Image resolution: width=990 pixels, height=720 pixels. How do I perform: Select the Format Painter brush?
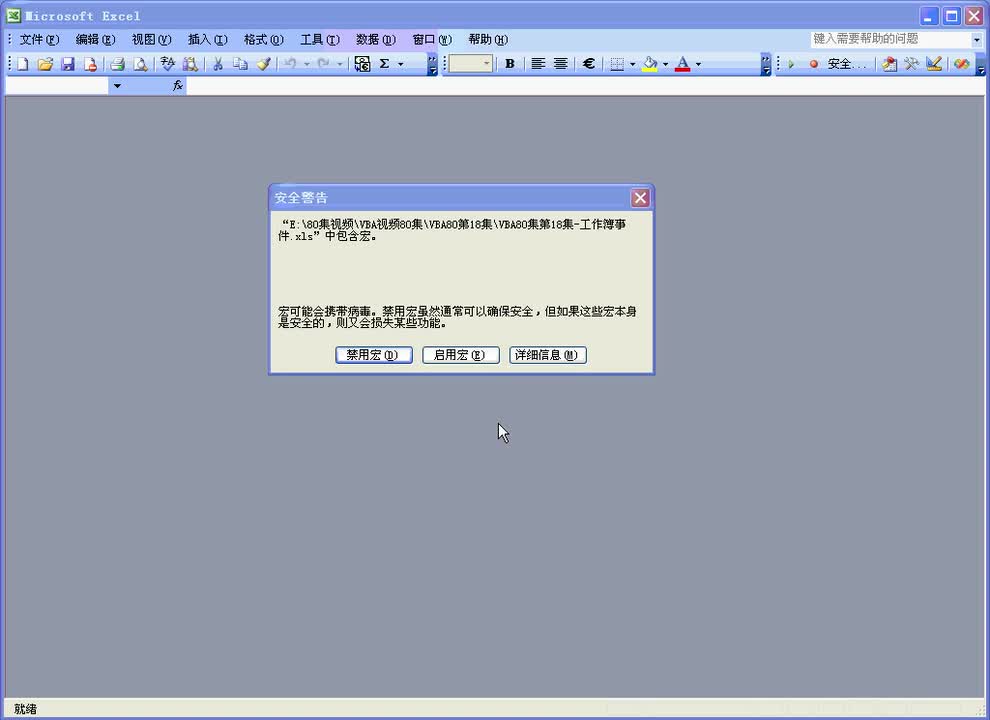tap(264, 64)
